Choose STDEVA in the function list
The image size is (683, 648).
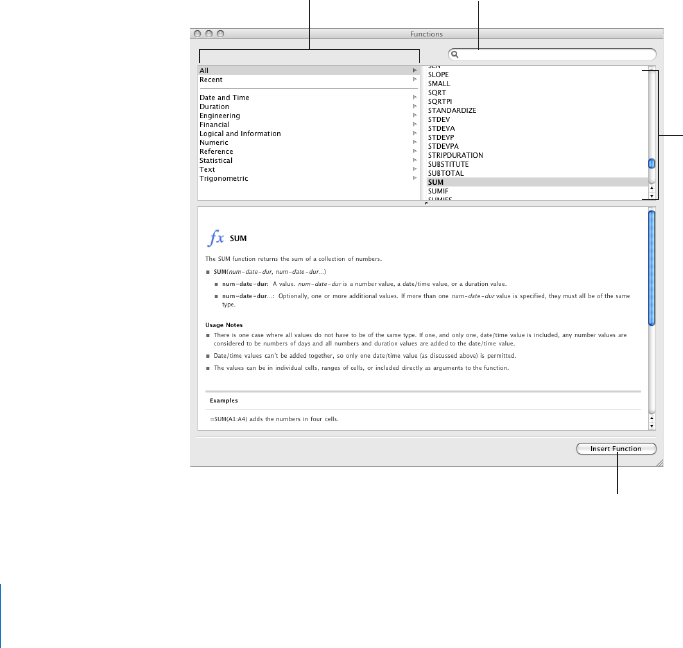point(537,128)
